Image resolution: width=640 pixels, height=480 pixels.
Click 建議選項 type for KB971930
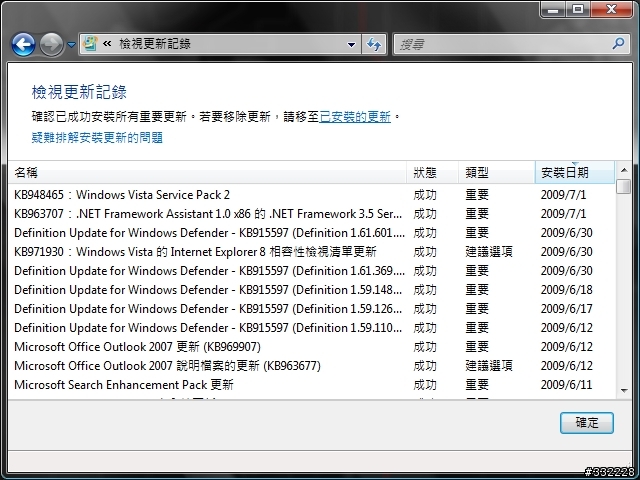pos(489,251)
